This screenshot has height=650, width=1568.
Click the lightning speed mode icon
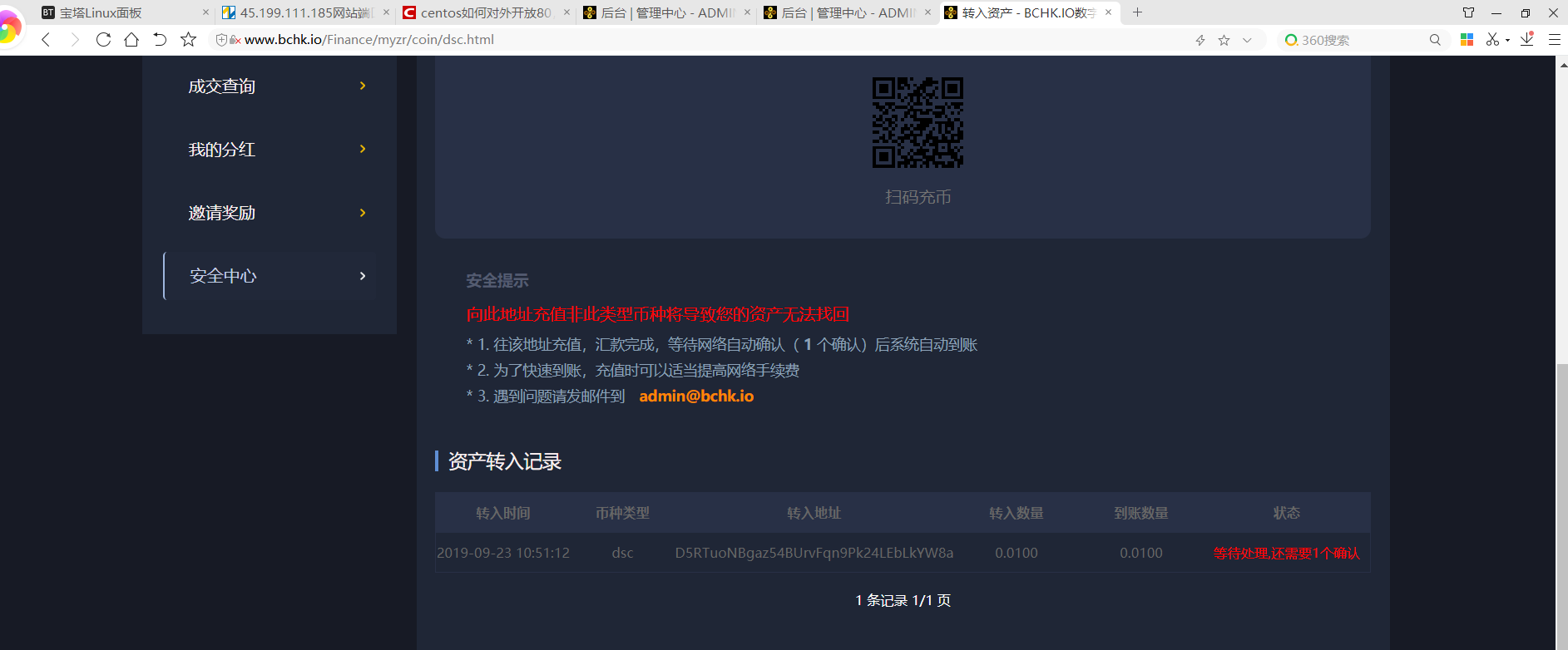1200,40
